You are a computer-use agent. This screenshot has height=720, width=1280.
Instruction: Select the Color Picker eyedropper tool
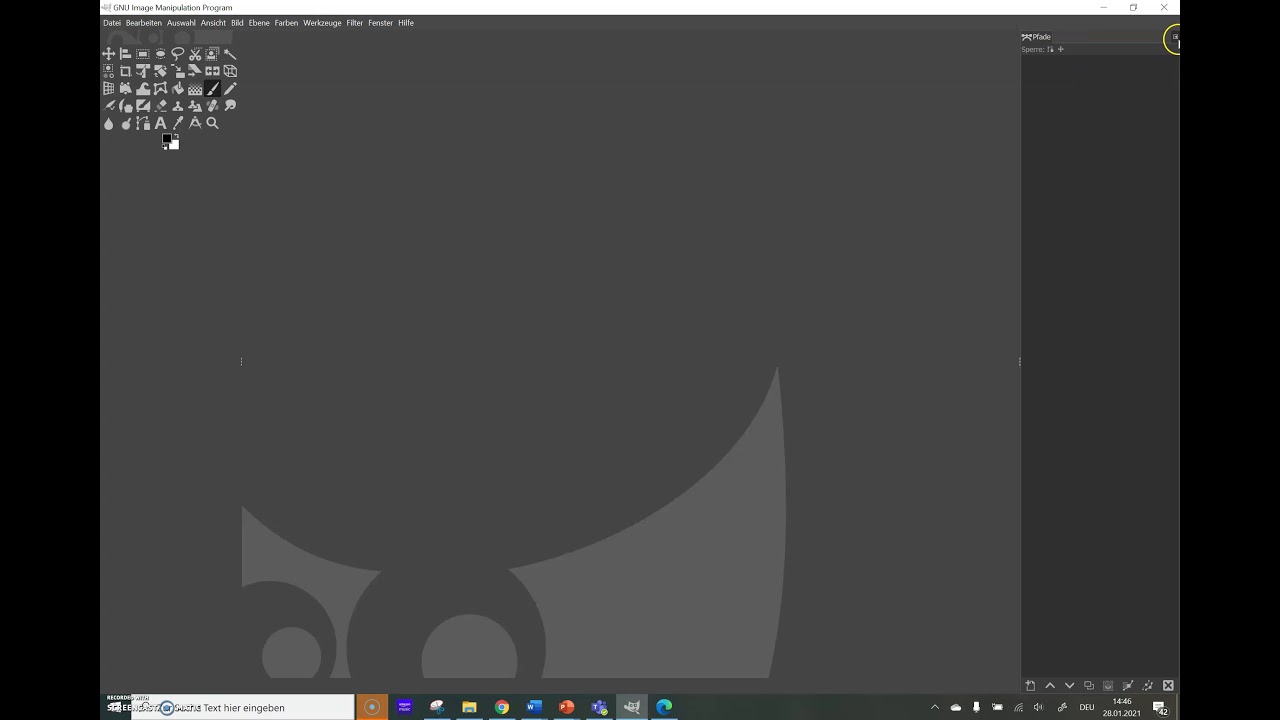coord(178,123)
